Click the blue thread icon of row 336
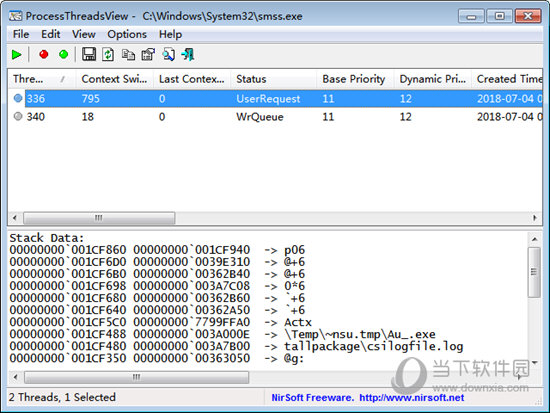Screen dimensions: 550x413 pyautogui.click(x=18, y=98)
